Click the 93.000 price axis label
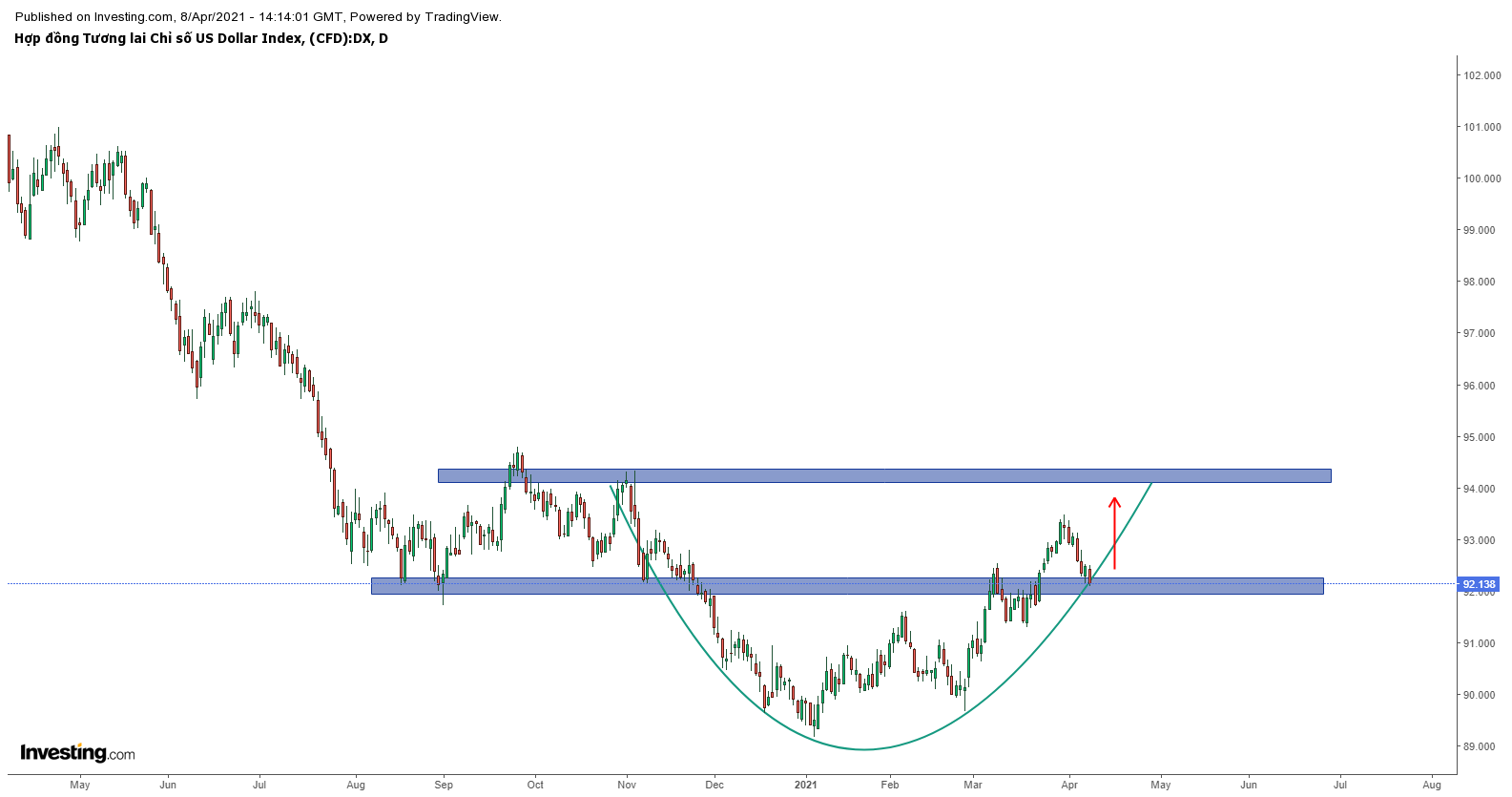1512x797 pixels. [x=1481, y=540]
